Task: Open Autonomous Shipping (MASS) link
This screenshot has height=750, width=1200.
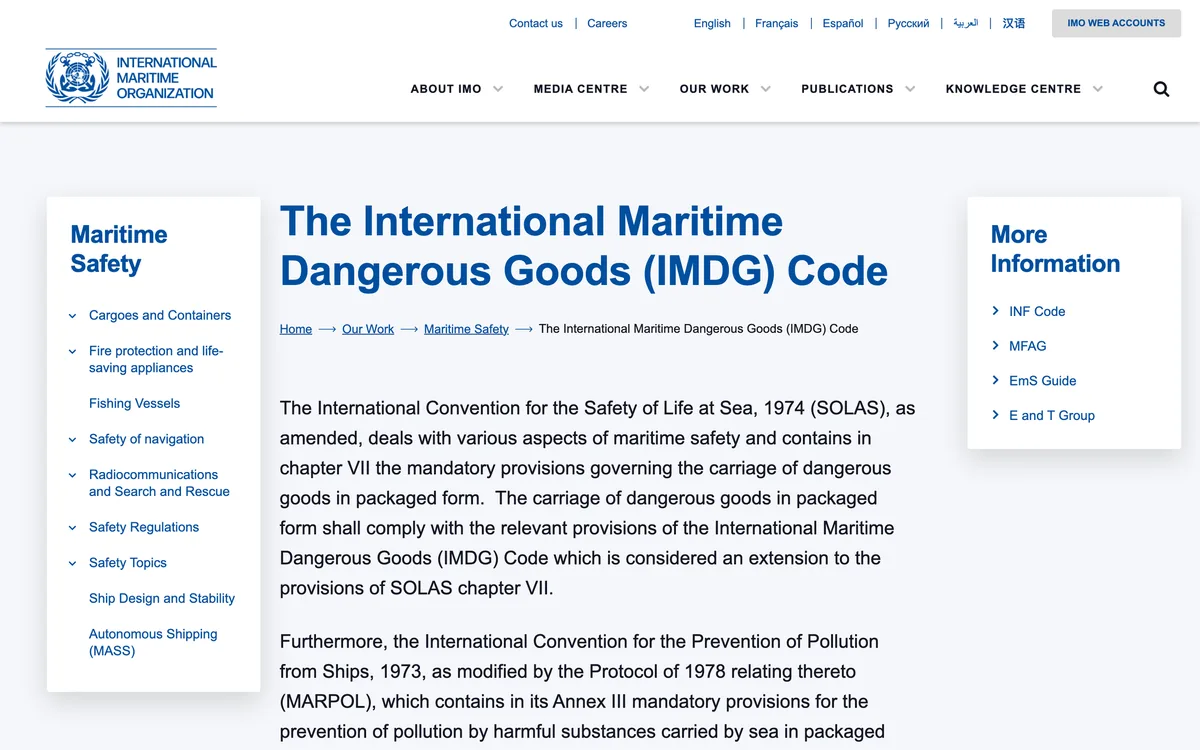Action: click(153, 642)
